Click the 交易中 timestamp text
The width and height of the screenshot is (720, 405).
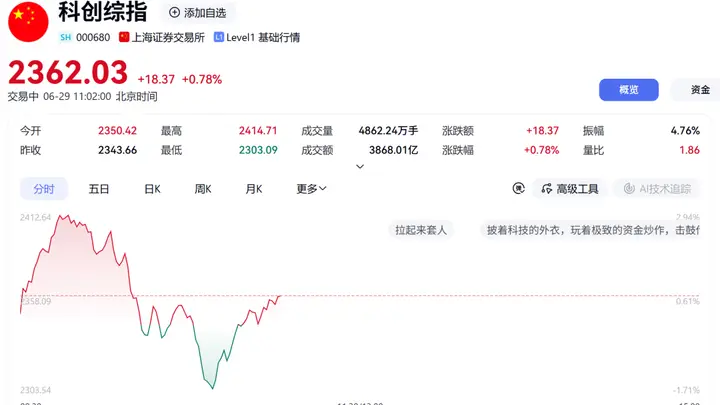[83, 96]
